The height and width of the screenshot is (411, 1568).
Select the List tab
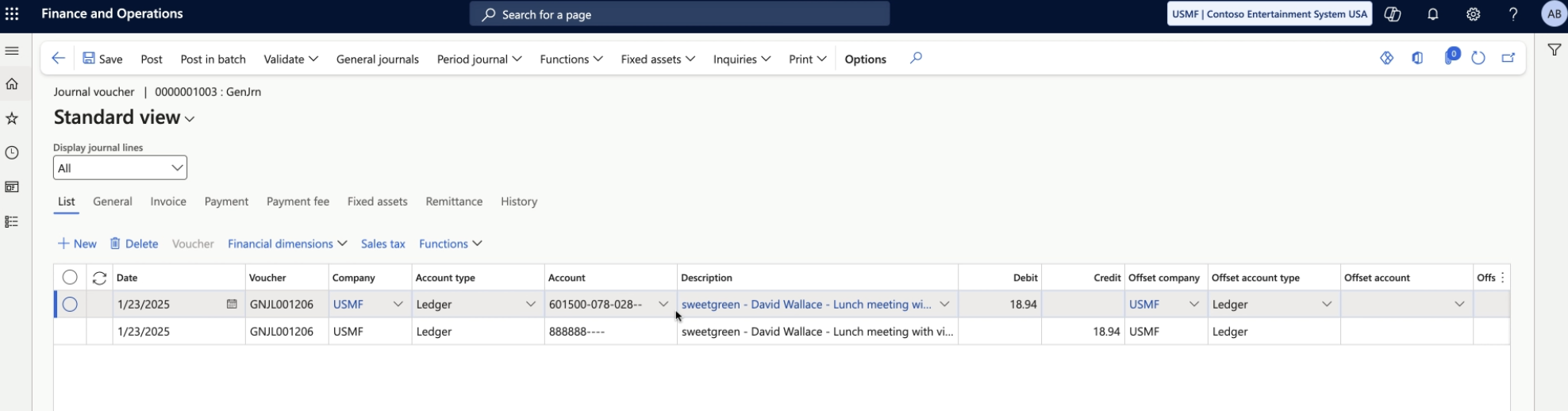coord(66,202)
